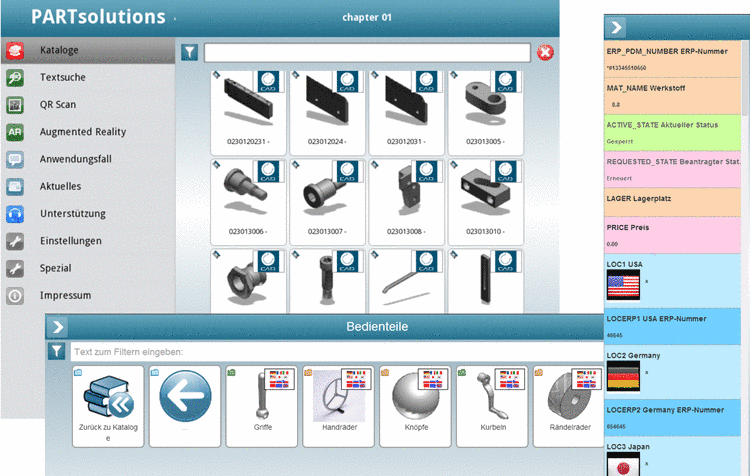This screenshot has width=750, height=476.
Task: Open Einstellungen entry
Action: pyautogui.click(x=88, y=241)
